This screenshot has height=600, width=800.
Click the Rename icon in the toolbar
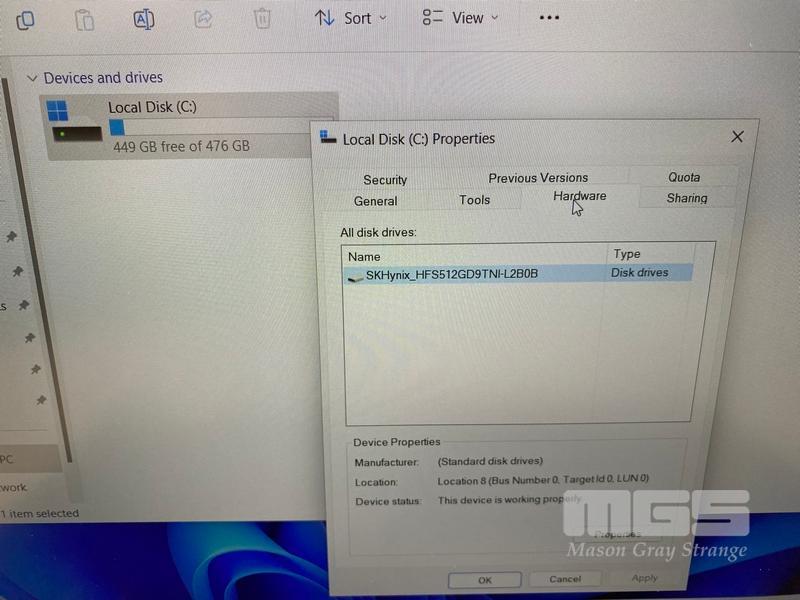(x=144, y=19)
